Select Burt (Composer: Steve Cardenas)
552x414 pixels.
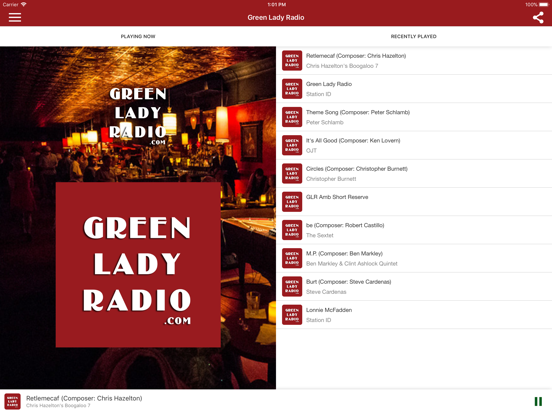pos(349,282)
